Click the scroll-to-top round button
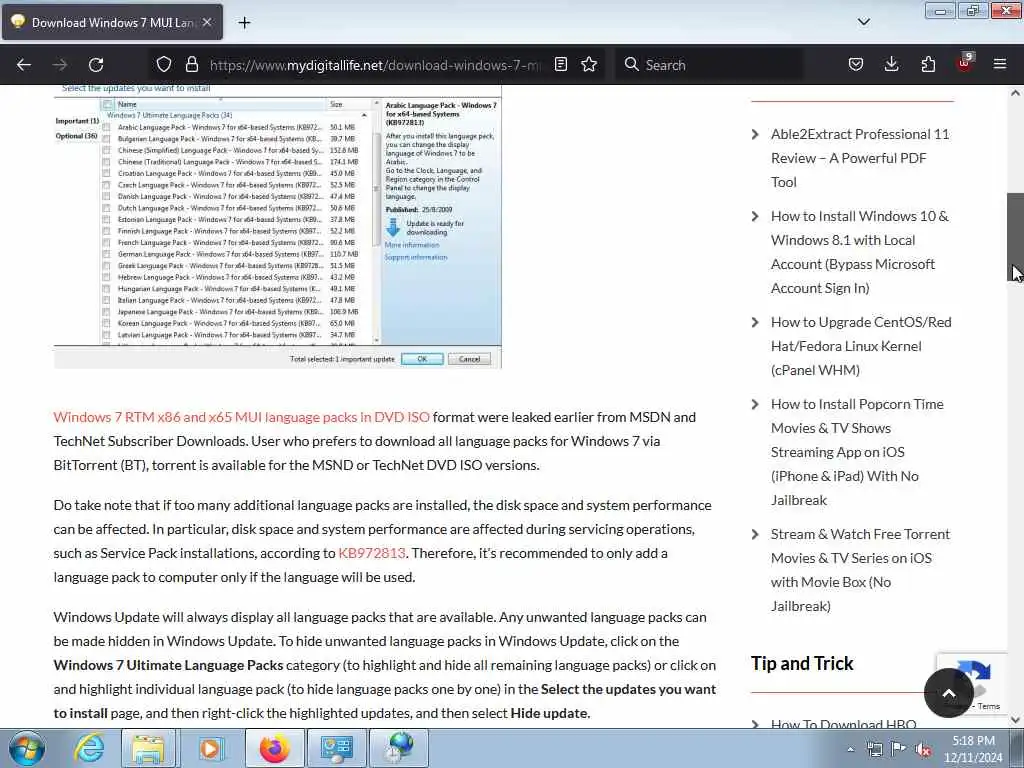Viewport: 1024px width, 768px height. pyautogui.click(x=948, y=694)
